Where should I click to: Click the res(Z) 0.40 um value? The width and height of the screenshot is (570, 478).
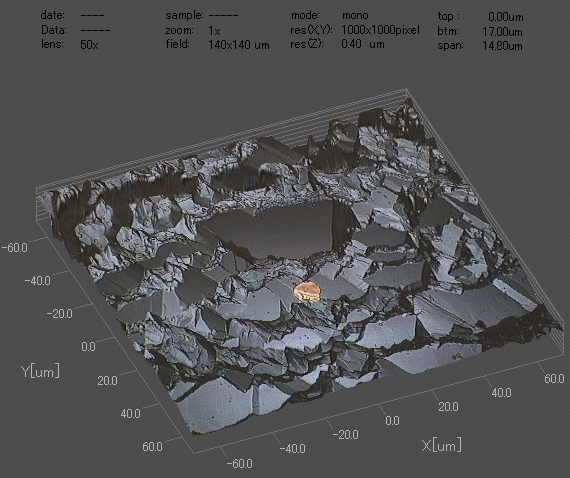(x=362, y=44)
